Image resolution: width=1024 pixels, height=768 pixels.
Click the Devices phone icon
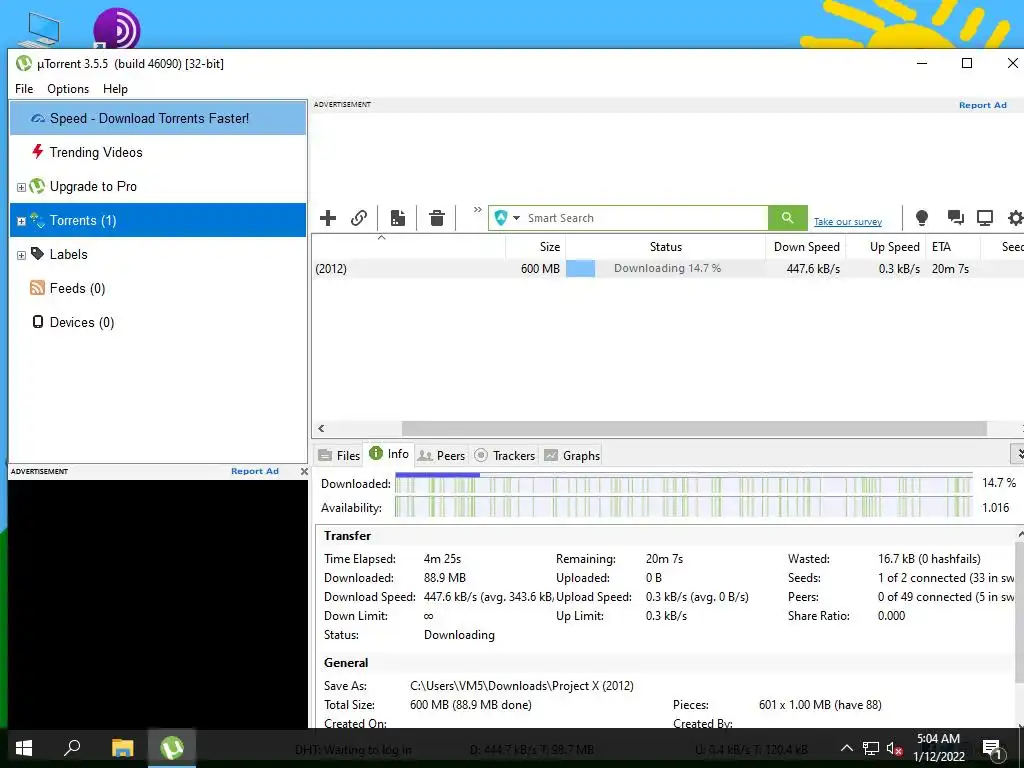tap(38, 321)
